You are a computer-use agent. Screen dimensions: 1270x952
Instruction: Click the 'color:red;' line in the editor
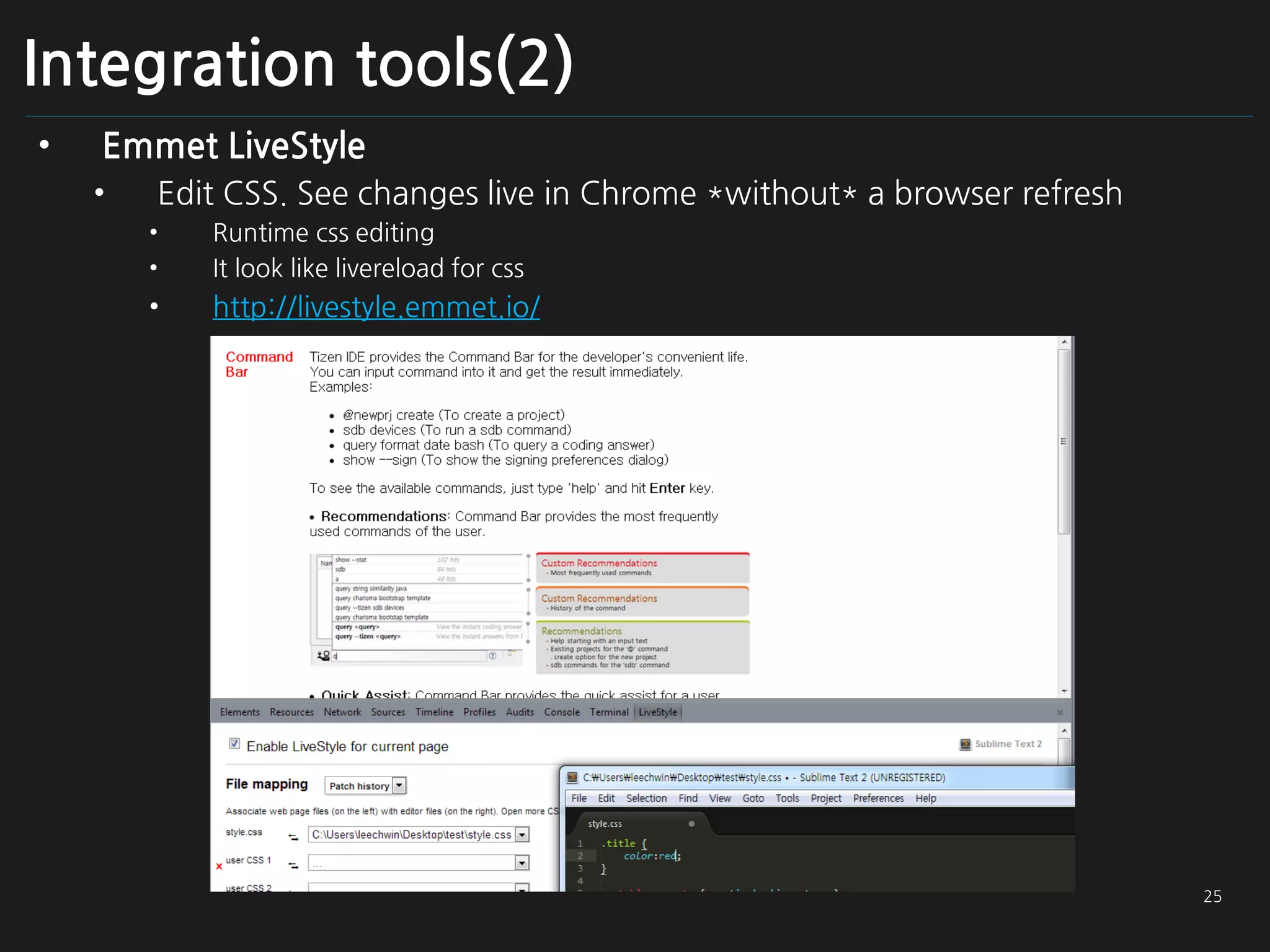[x=652, y=856]
